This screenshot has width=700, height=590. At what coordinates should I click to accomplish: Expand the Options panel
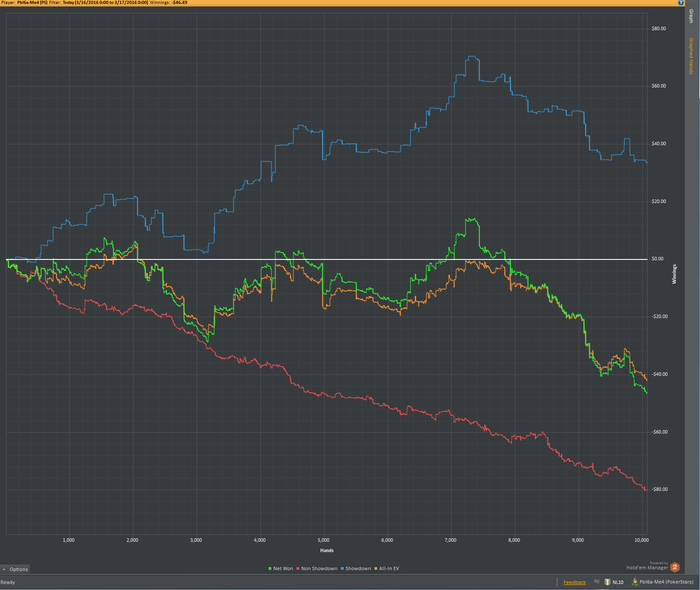click(x=15, y=569)
